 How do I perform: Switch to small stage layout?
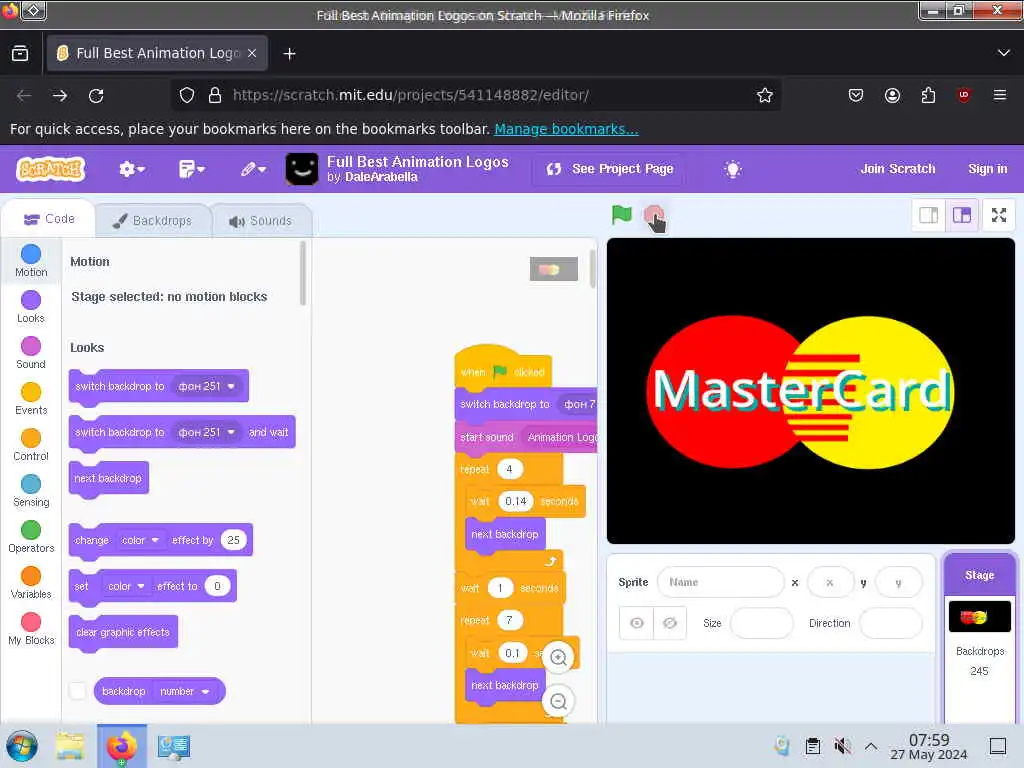click(928, 215)
